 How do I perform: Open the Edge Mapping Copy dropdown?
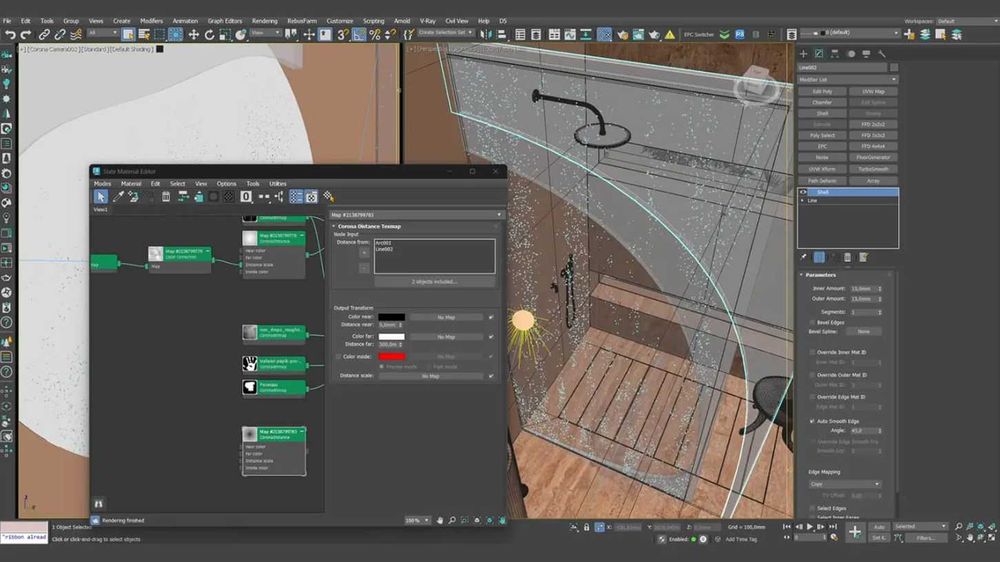click(x=844, y=484)
